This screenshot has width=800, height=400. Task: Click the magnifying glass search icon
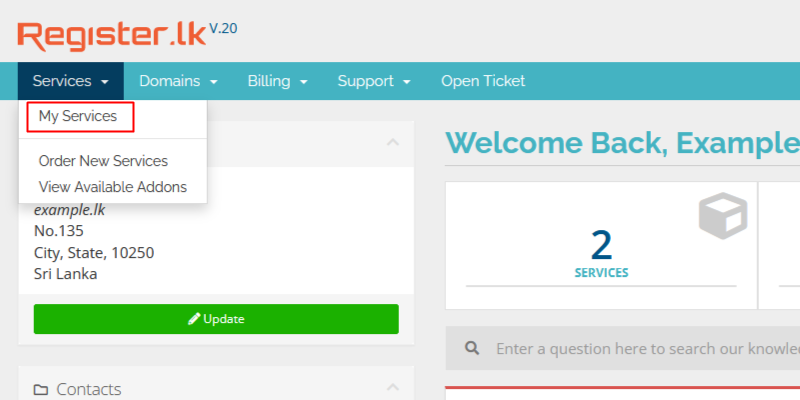click(472, 349)
